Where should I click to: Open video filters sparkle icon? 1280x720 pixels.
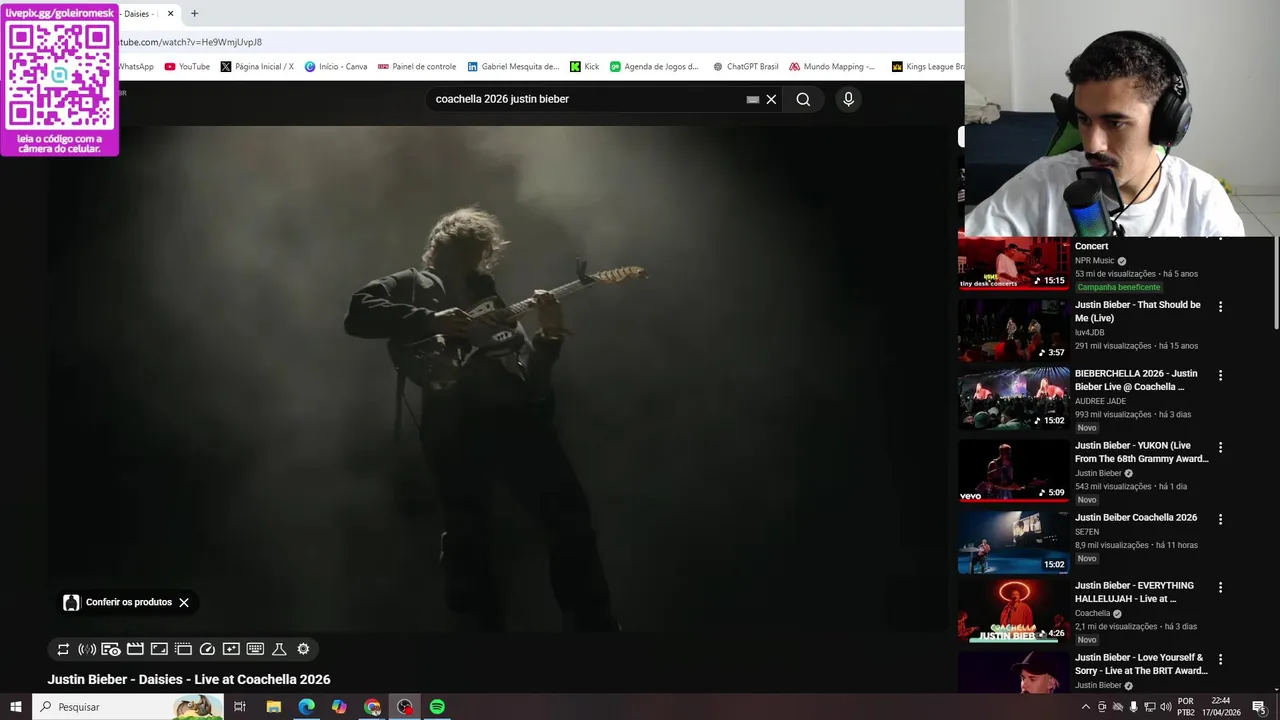coord(231,649)
